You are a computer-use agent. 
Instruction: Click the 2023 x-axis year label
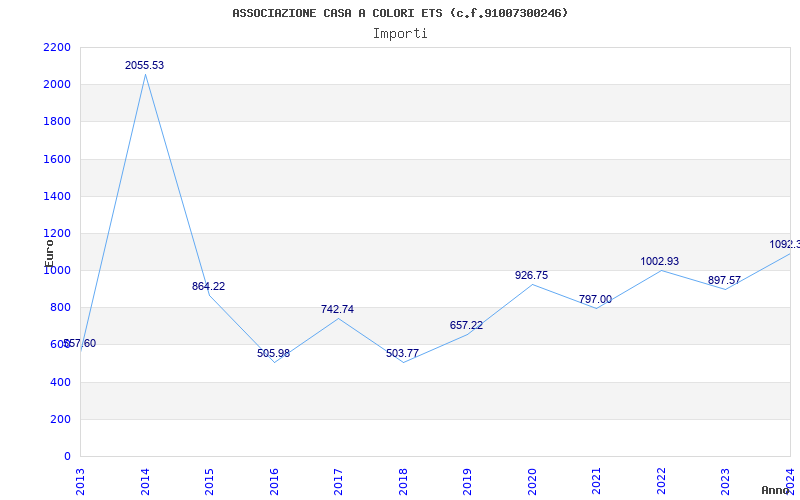click(x=726, y=481)
